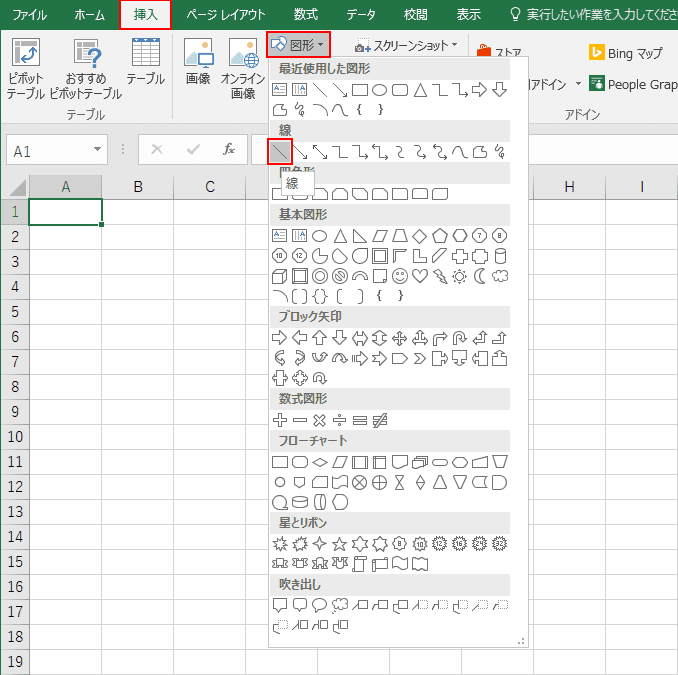
Task: Choose the double-arrow line under 線
Action: [x=320, y=152]
